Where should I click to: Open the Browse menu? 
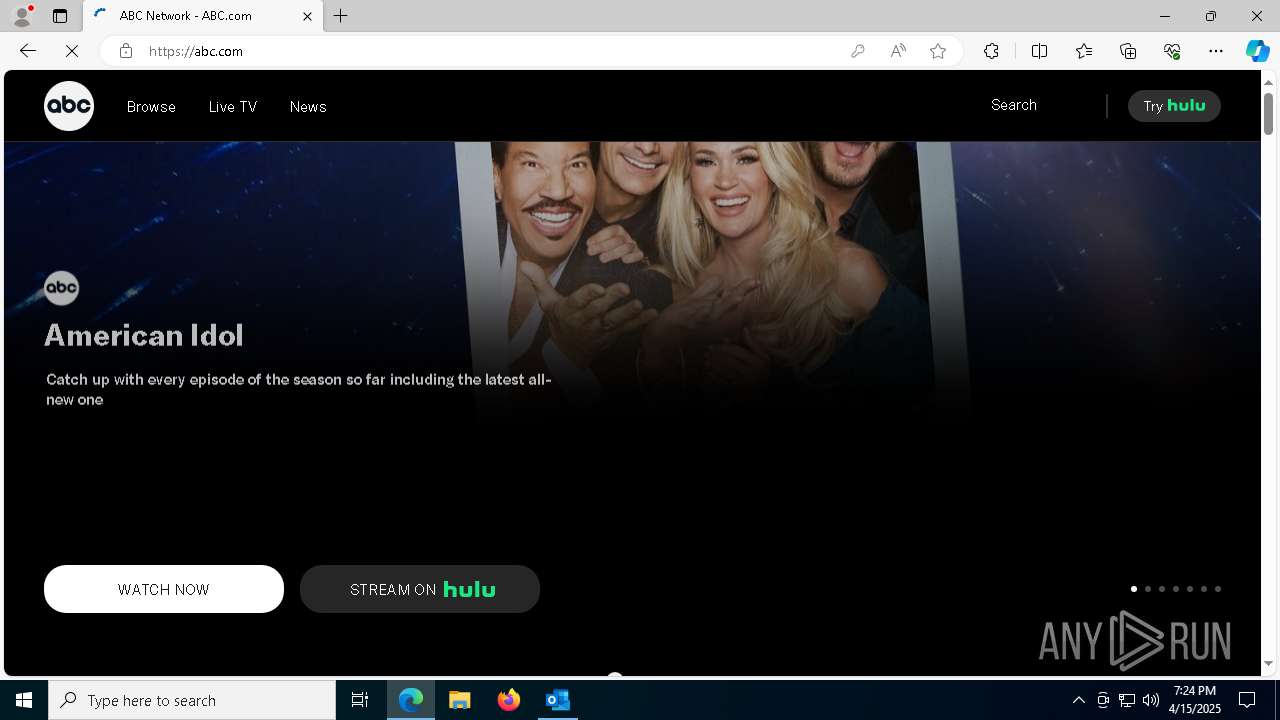coord(151,107)
